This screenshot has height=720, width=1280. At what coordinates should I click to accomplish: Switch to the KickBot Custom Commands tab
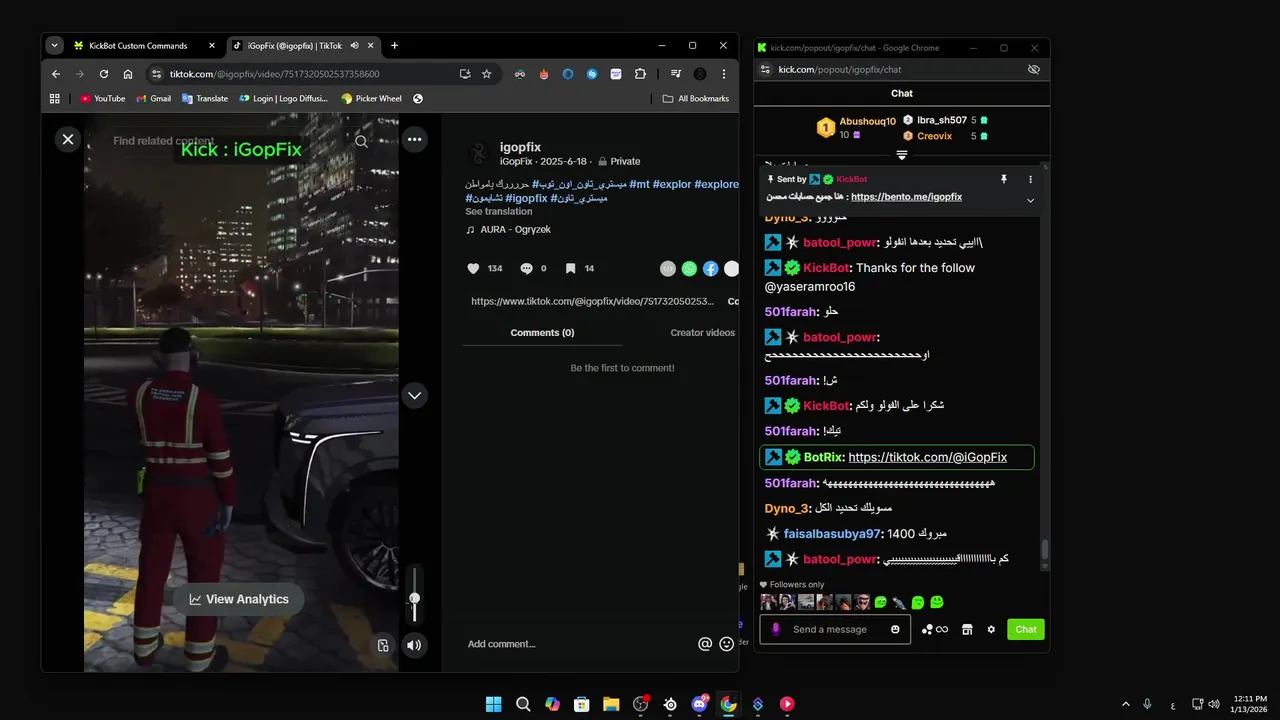pos(138,46)
